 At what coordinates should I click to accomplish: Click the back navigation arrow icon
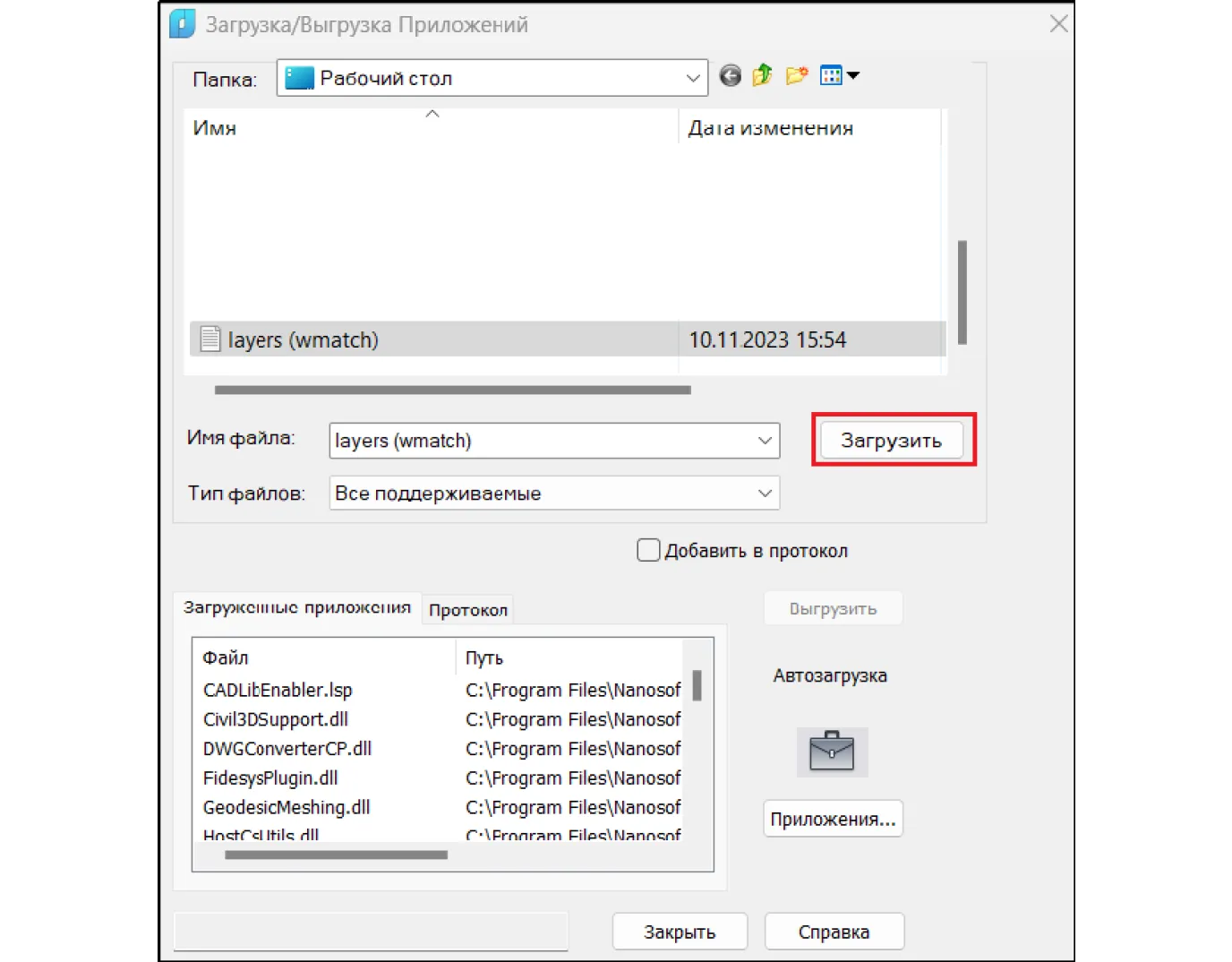730,76
